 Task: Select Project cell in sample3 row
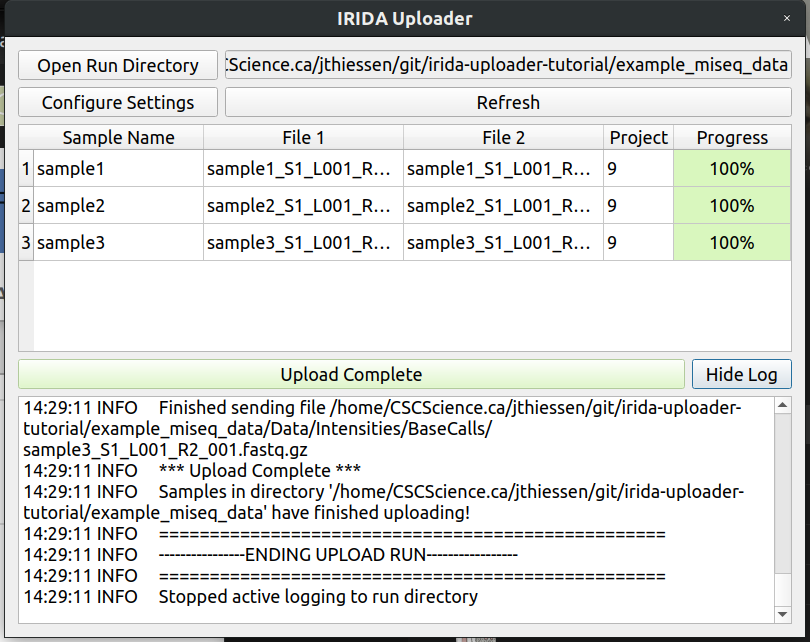click(638, 242)
